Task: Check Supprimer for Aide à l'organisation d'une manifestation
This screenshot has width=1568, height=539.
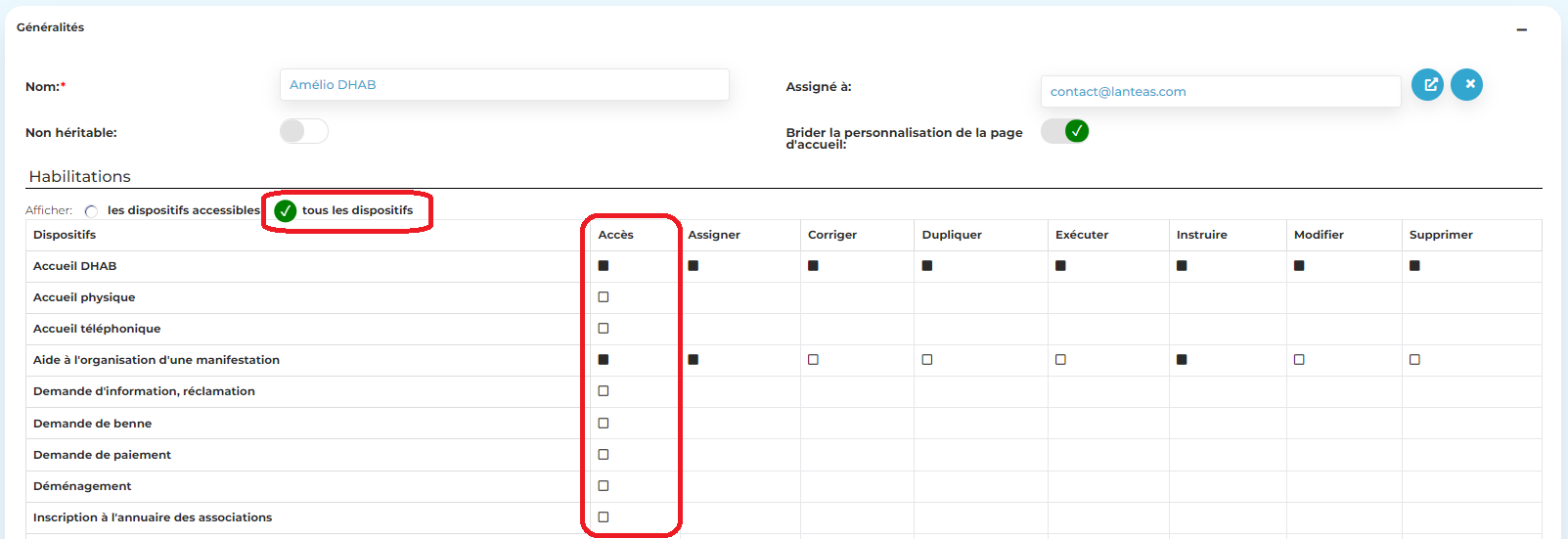Action: [1414, 360]
